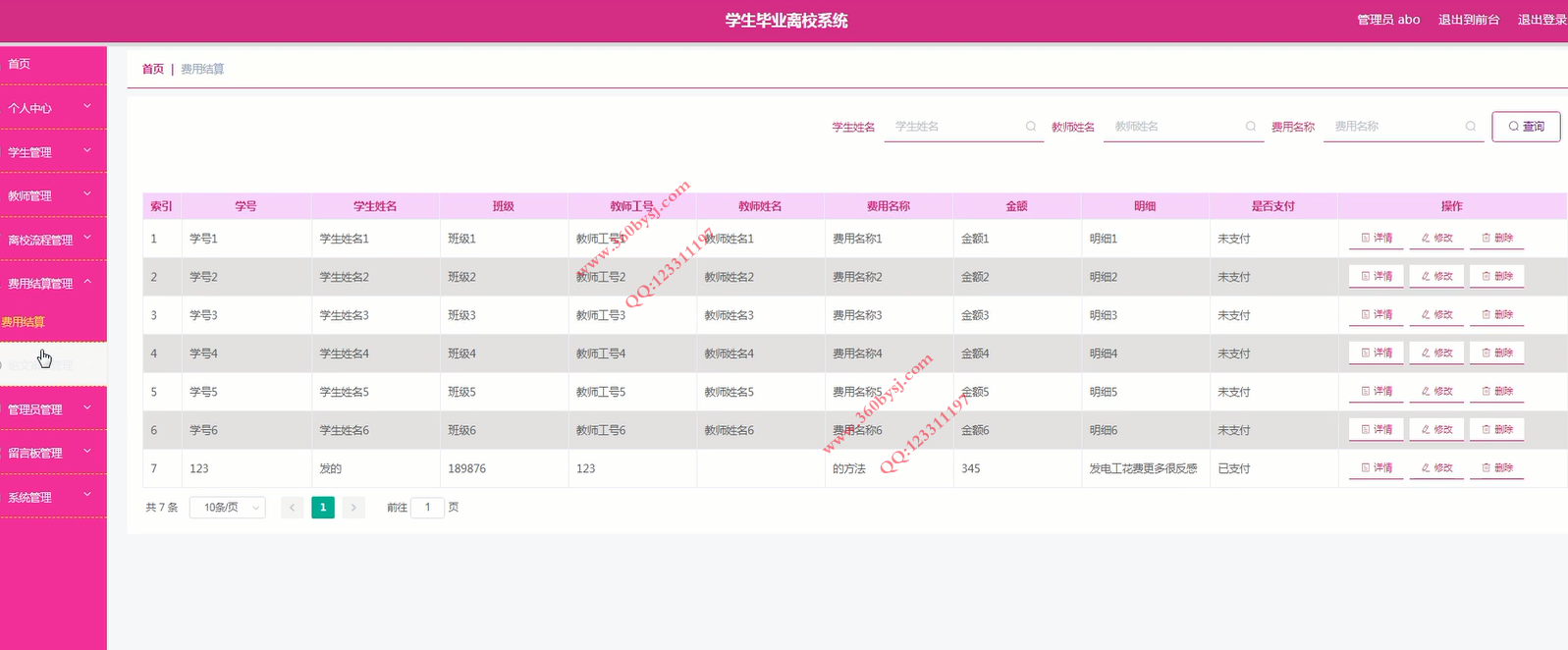Select 首页 in the sidebar

pyautogui.click(x=53, y=64)
